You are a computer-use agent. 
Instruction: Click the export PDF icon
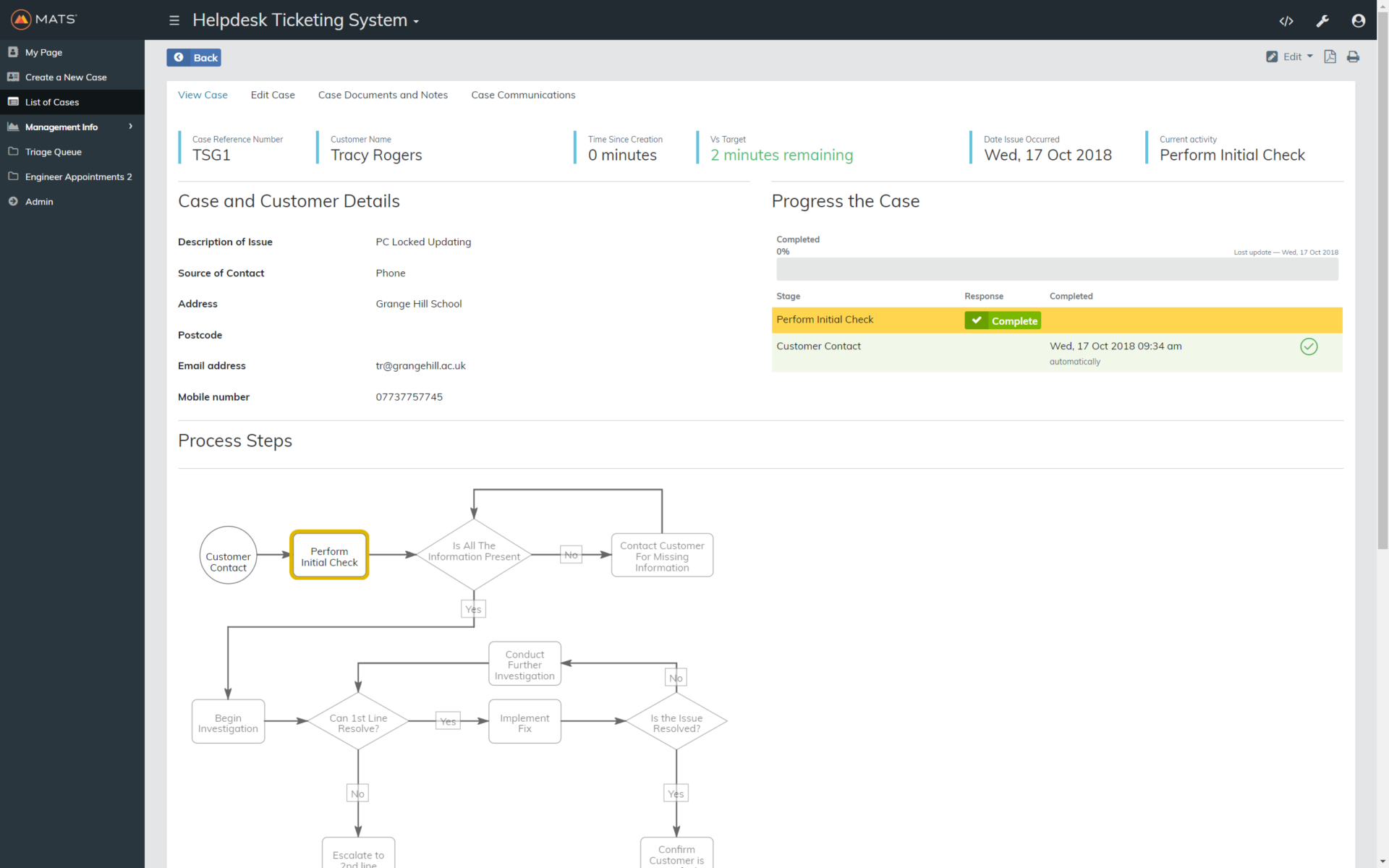click(x=1330, y=56)
